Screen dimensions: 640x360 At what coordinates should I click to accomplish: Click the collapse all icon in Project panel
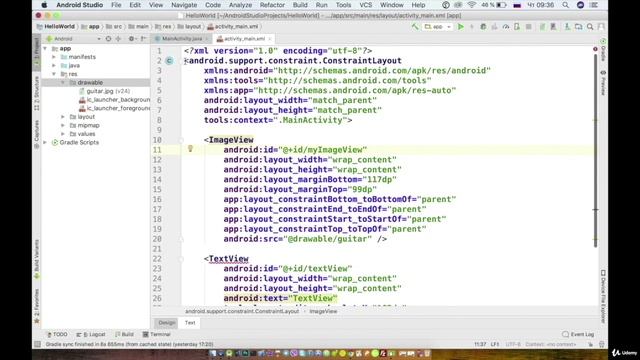tap(118, 39)
